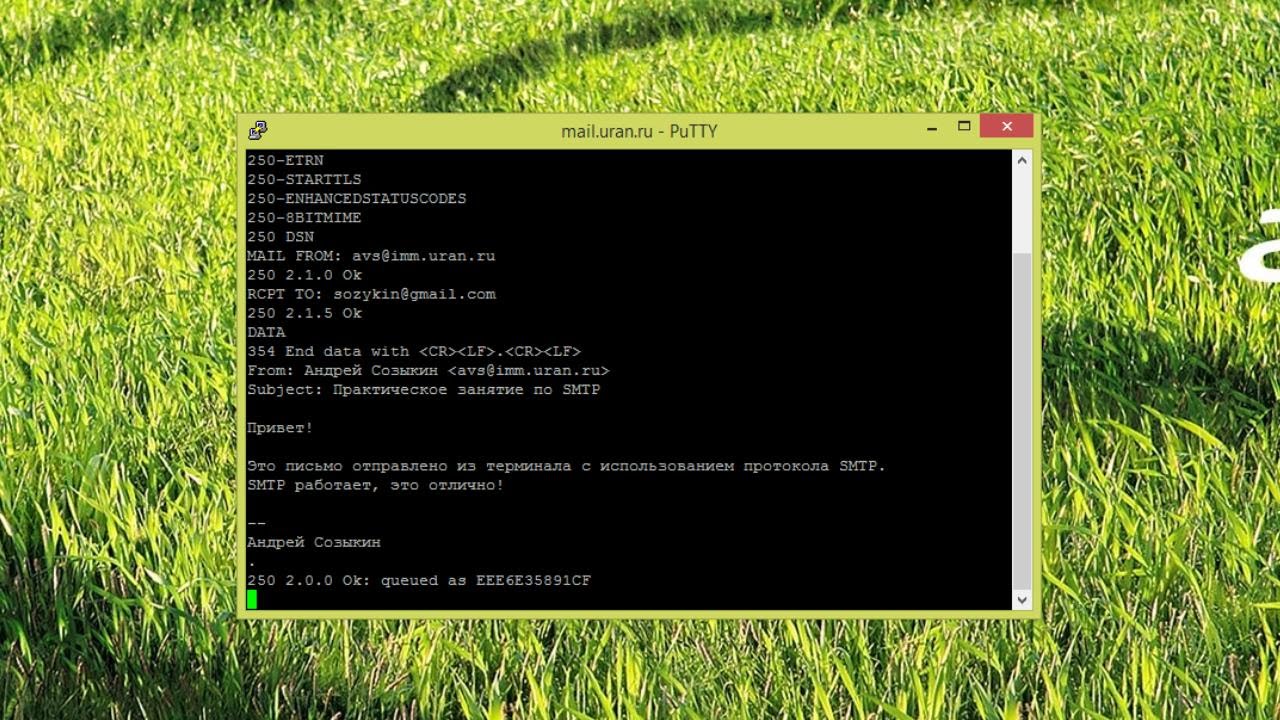Click the 'Это письмо отправлено из терминала' line
This screenshot has height=720, width=1280.
(566, 466)
